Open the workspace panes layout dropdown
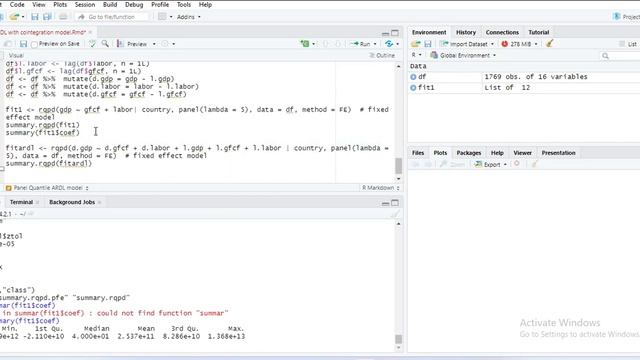Viewport: 640px width, 360px height. pyautogui.click(x=165, y=17)
